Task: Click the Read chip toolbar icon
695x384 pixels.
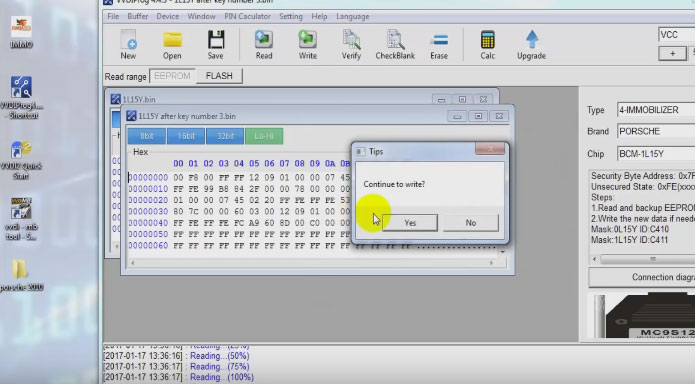Action: (x=264, y=44)
